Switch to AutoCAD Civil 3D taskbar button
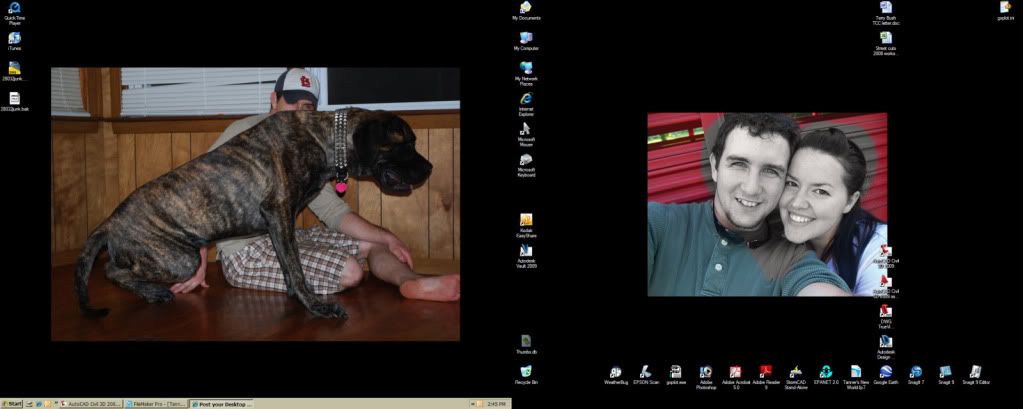 click(x=91, y=404)
